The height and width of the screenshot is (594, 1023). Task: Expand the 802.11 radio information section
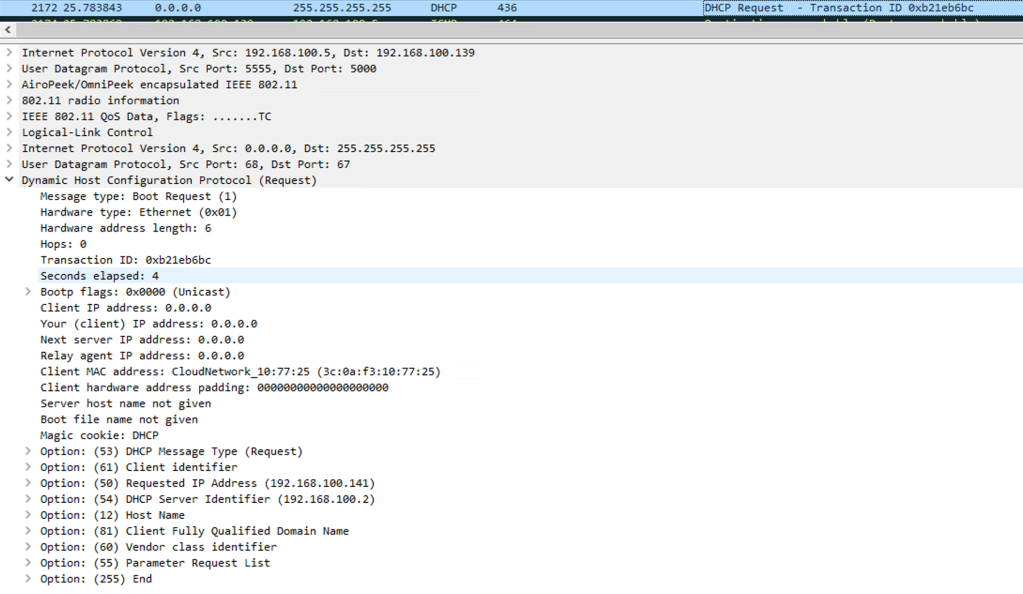(10, 101)
